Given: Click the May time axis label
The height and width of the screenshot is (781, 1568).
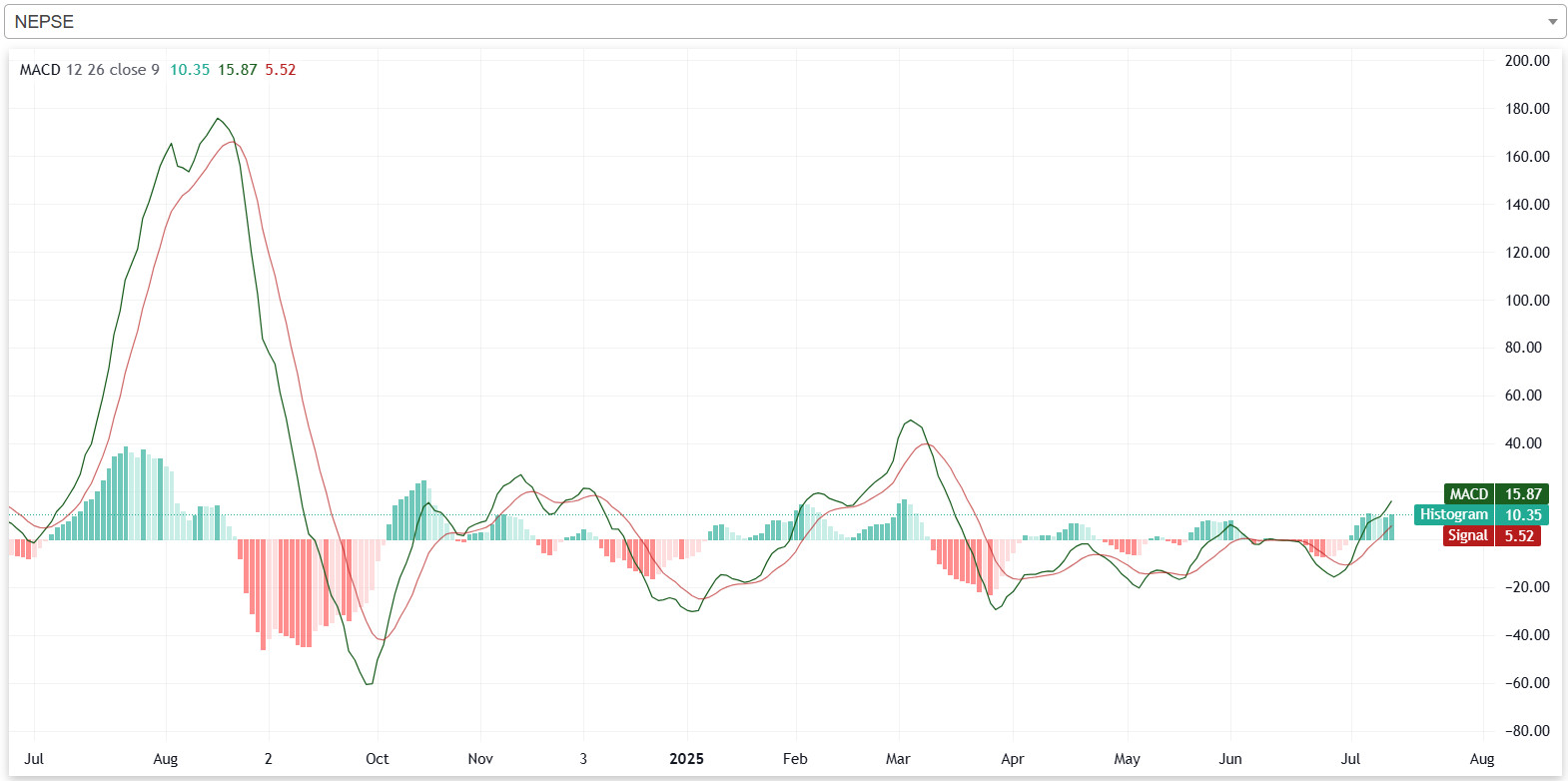Looking at the screenshot, I should tap(1128, 759).
